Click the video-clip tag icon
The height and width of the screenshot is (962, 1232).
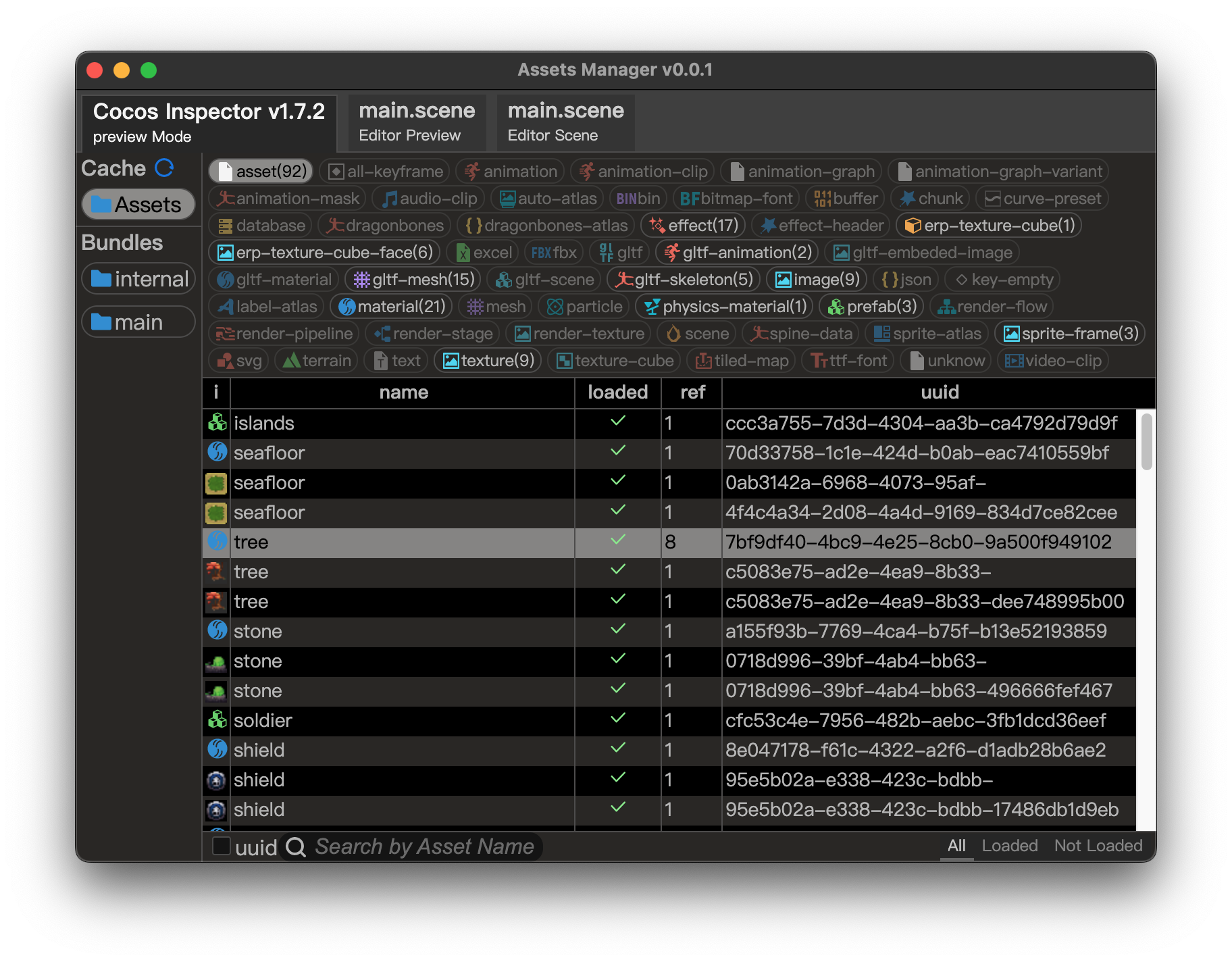(1014, 361)
